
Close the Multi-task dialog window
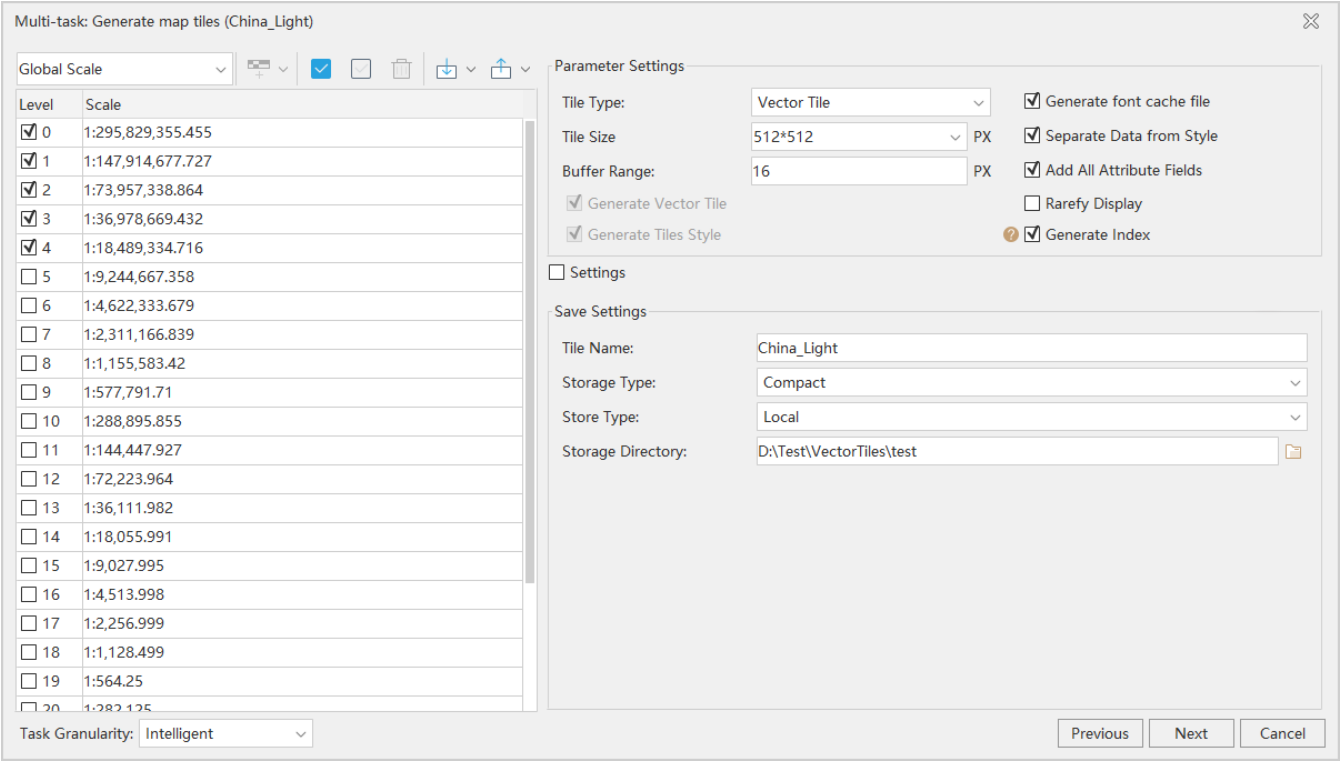[1311, 21]
